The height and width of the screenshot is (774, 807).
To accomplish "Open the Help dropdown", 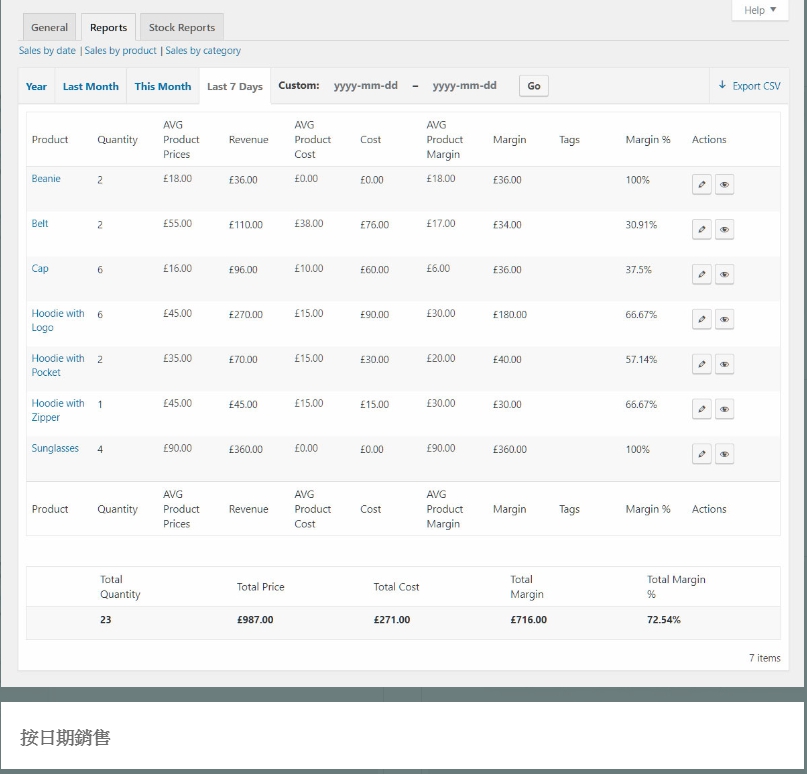I will tap(760, 10).
